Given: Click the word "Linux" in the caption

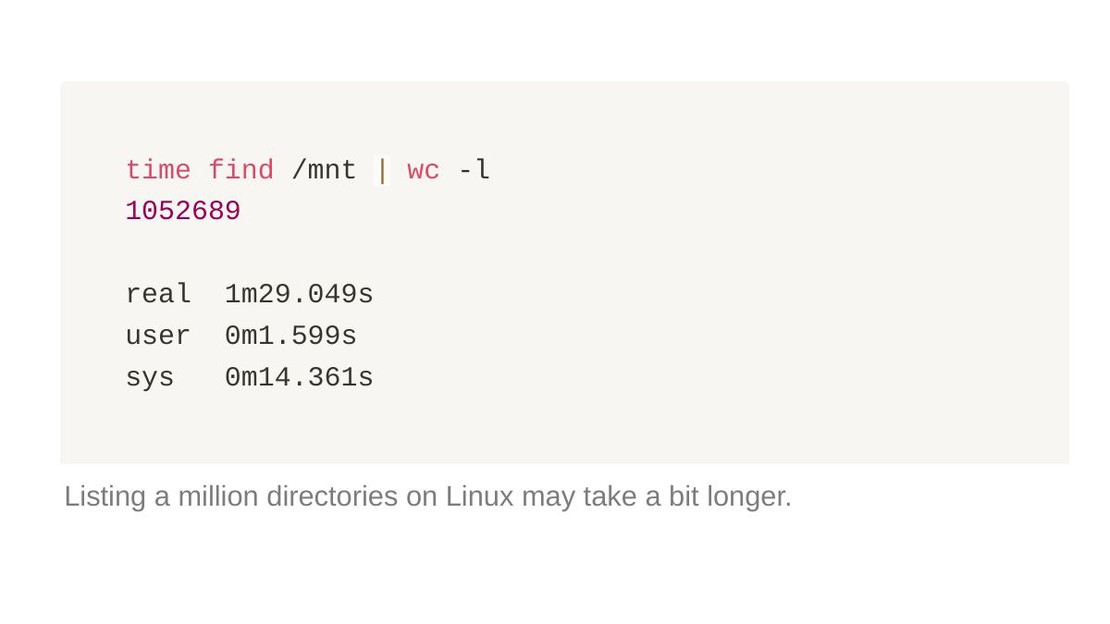Looking at the screenshot, I should point(479,496).
